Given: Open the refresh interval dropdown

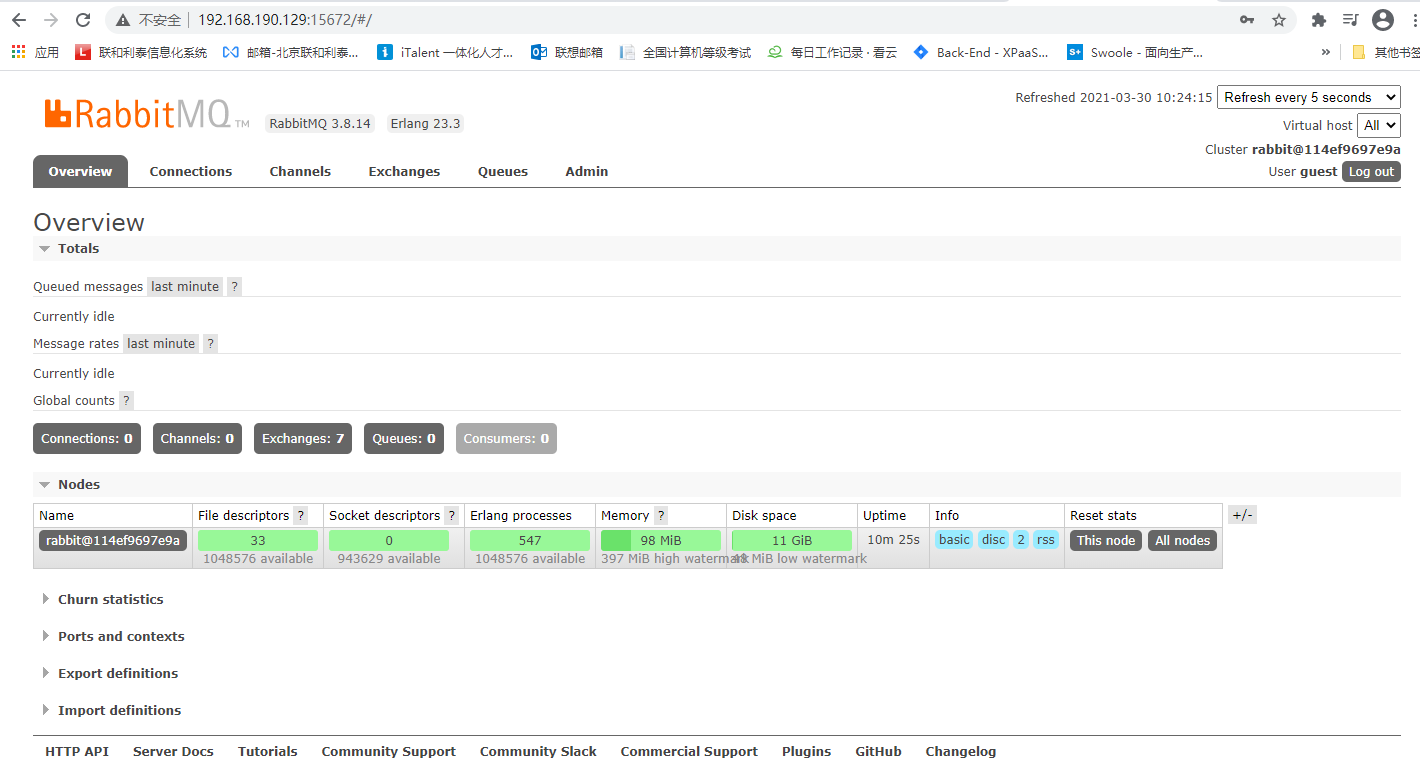Looking at the screenshot, I should point(1309,97).
